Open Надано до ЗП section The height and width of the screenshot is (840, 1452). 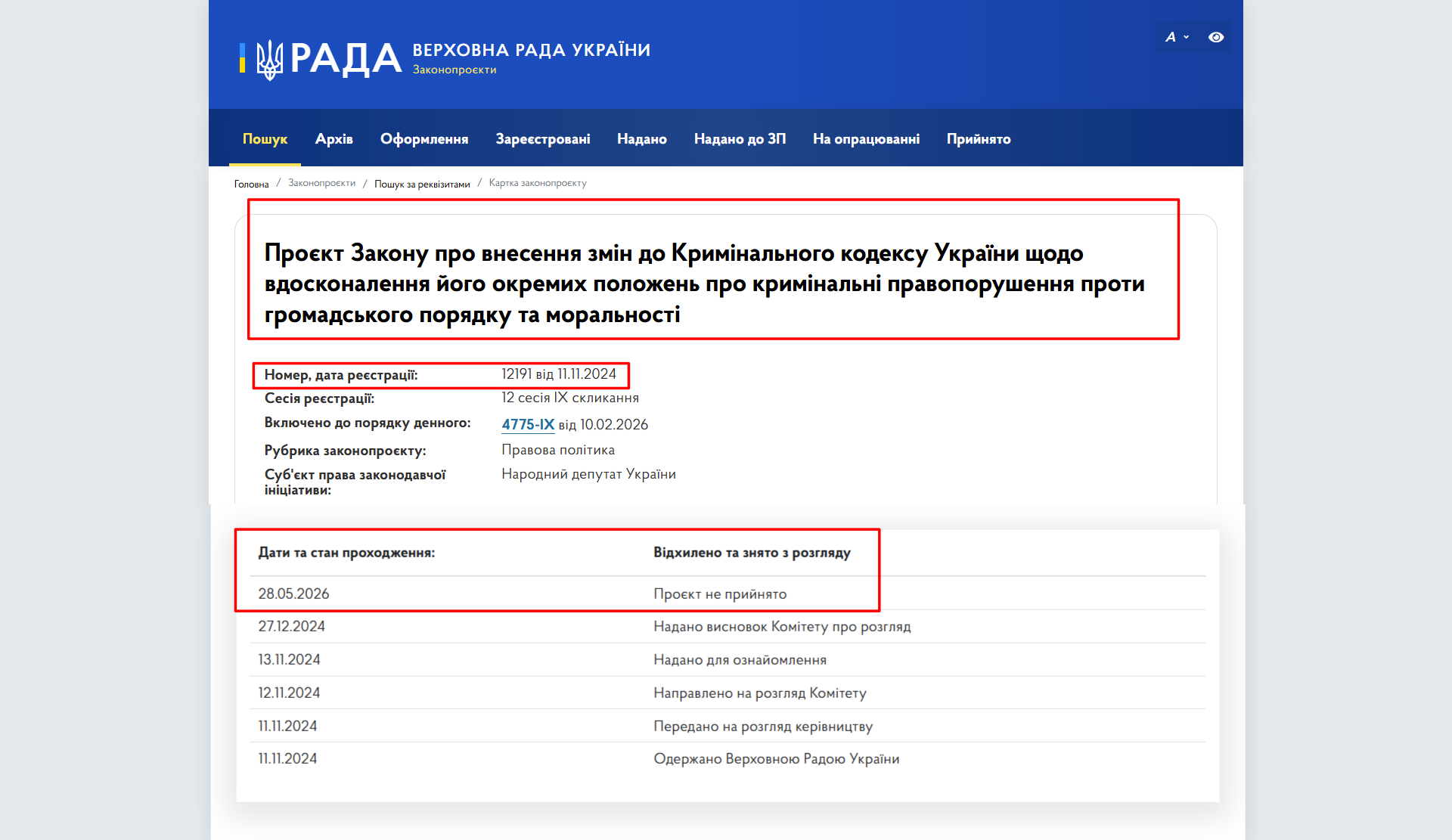[740, 138]
